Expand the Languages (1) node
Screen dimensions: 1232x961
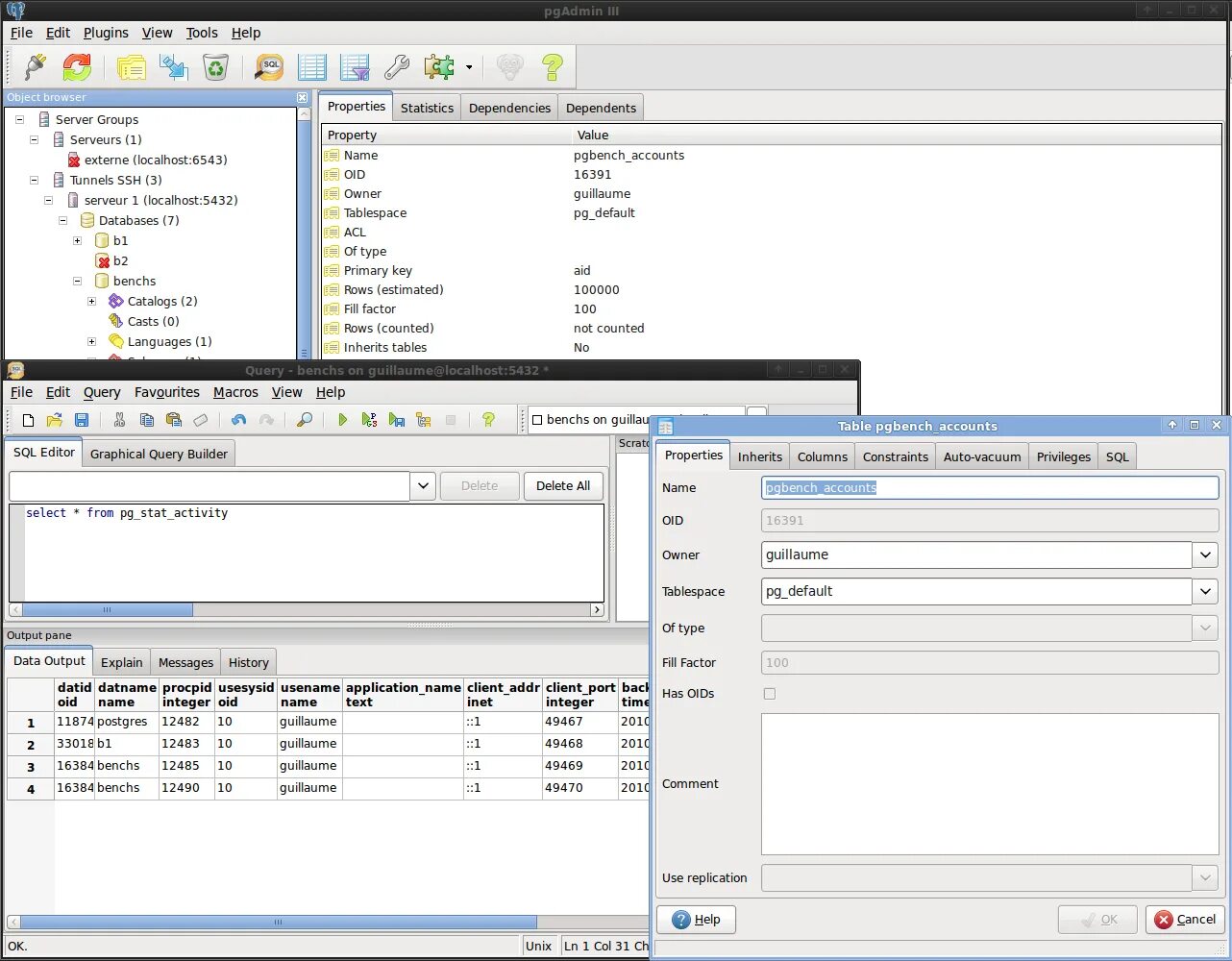91,341
